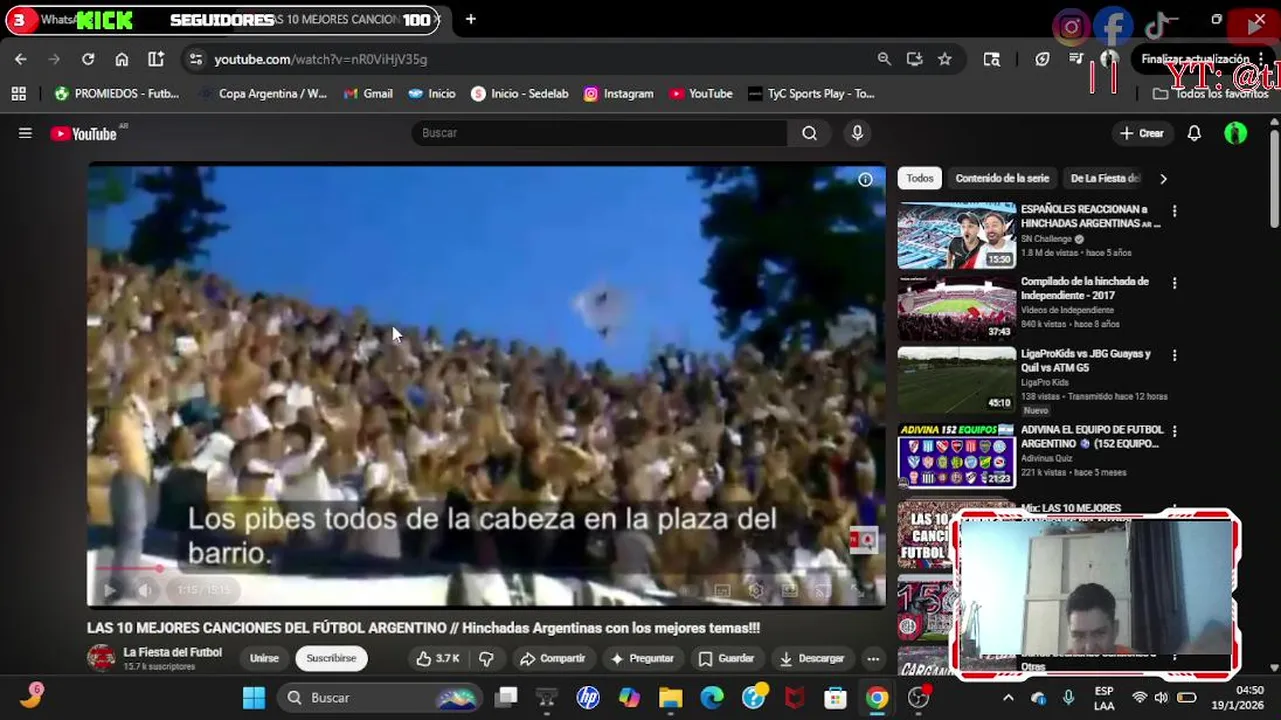Open the YouTube hamburger guide menu

[25, 133]
